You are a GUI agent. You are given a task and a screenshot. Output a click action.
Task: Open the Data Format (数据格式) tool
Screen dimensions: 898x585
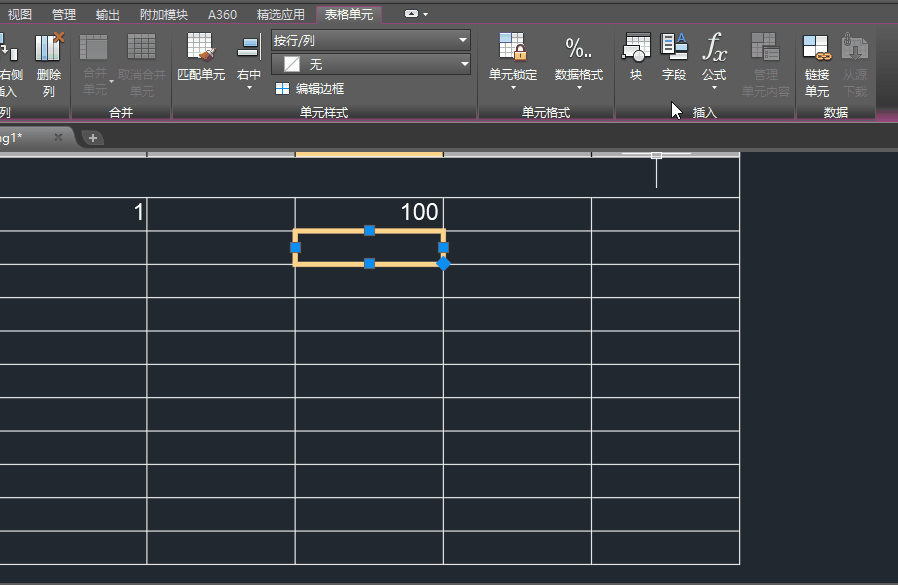(x=579, y=50)
